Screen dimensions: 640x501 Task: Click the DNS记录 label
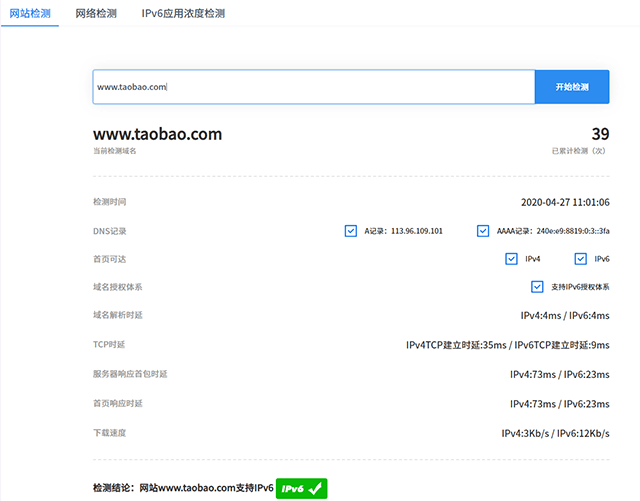(x=109, y=231)
